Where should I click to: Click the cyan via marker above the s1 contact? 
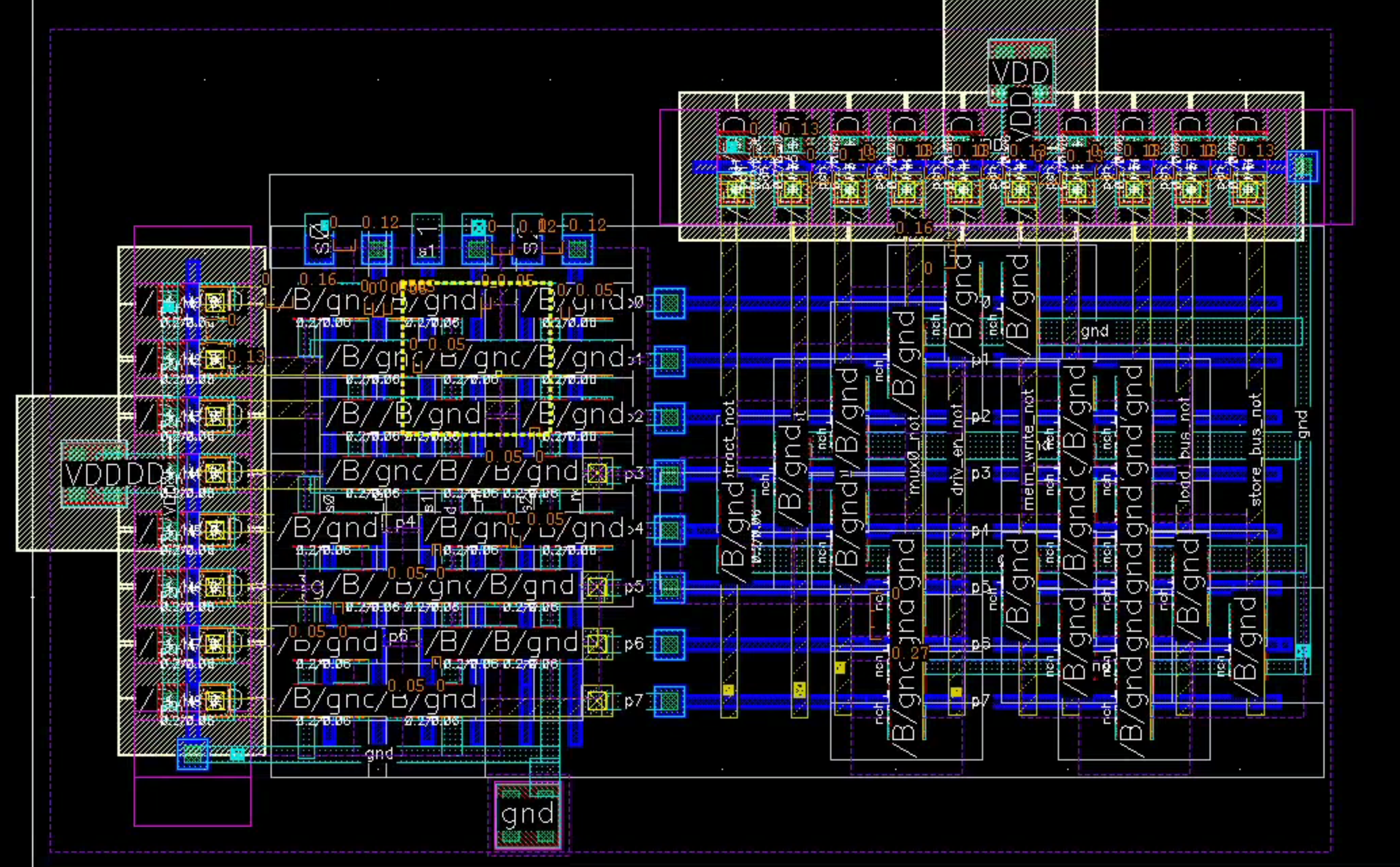click(479, 228)
